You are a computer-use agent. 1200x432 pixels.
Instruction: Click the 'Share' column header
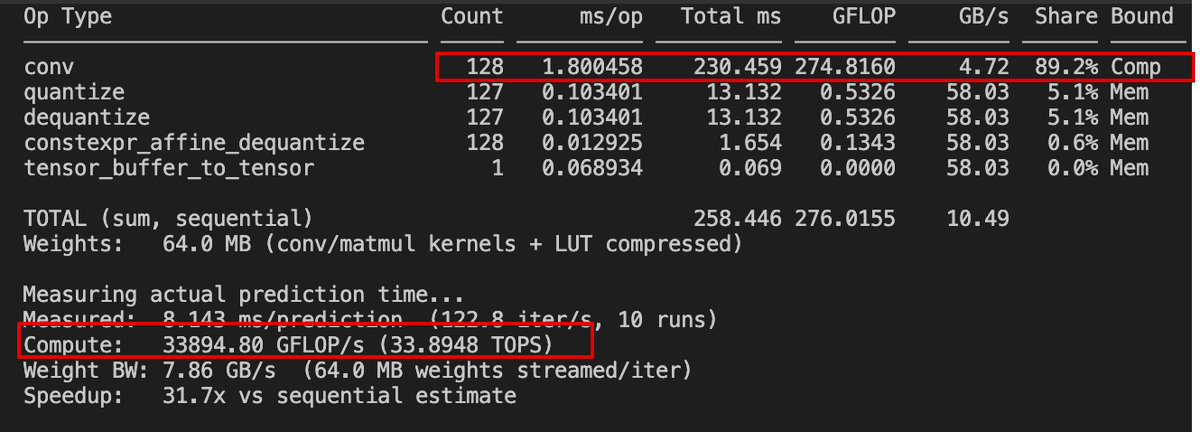point(1066,17)
